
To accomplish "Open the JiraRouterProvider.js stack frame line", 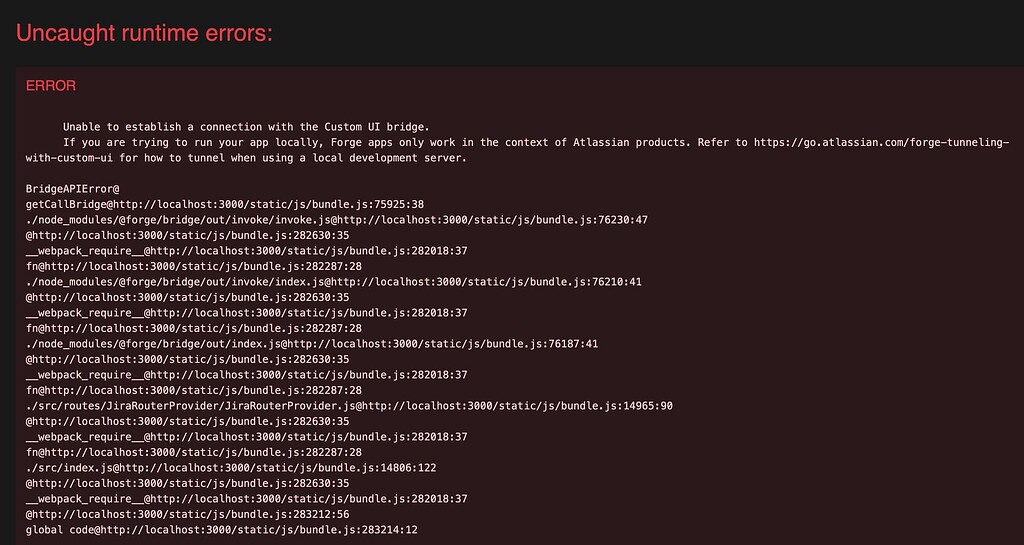I will (x=349, y=406).
